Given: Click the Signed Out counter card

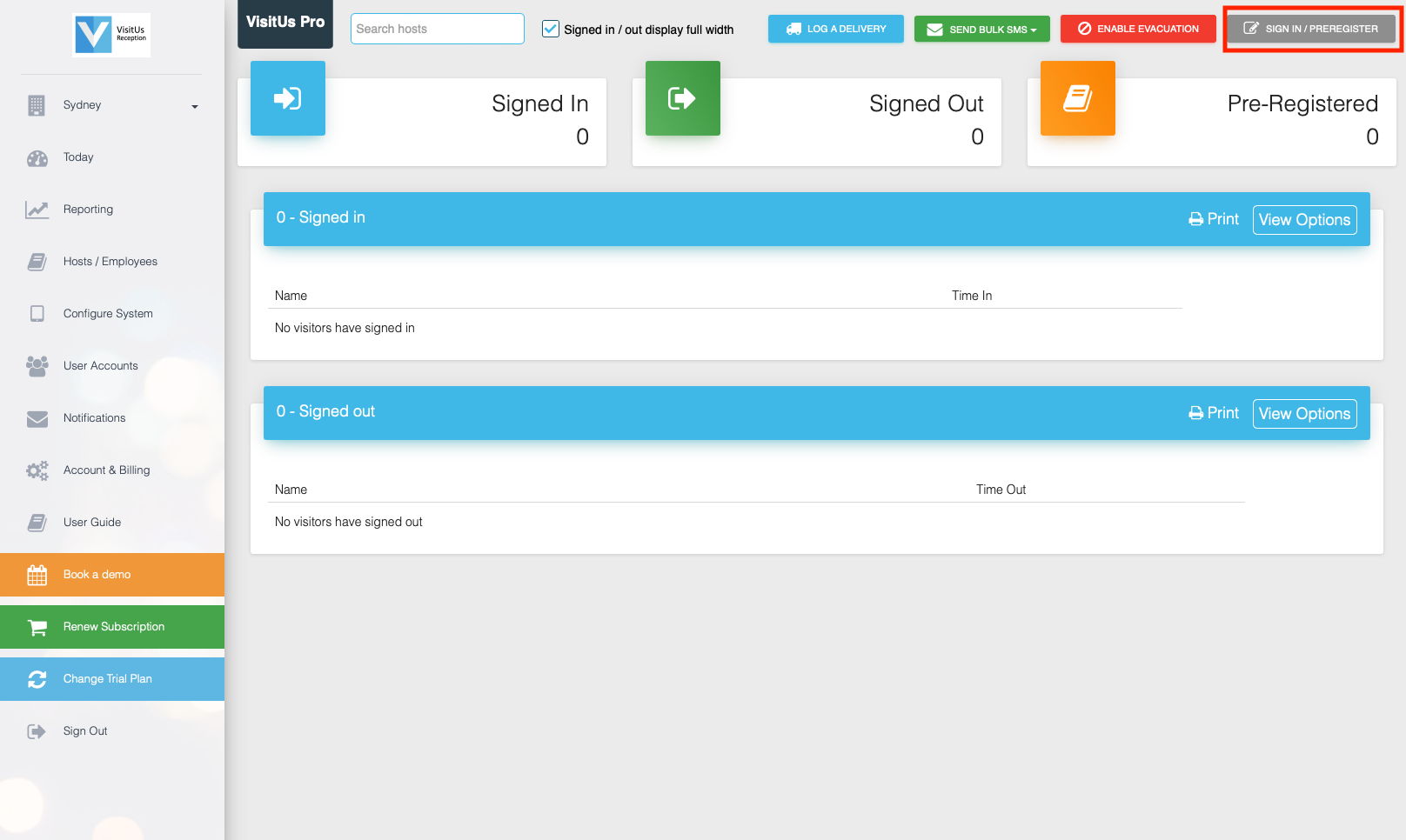Looking at the screenshot, I should pos(817,122).
